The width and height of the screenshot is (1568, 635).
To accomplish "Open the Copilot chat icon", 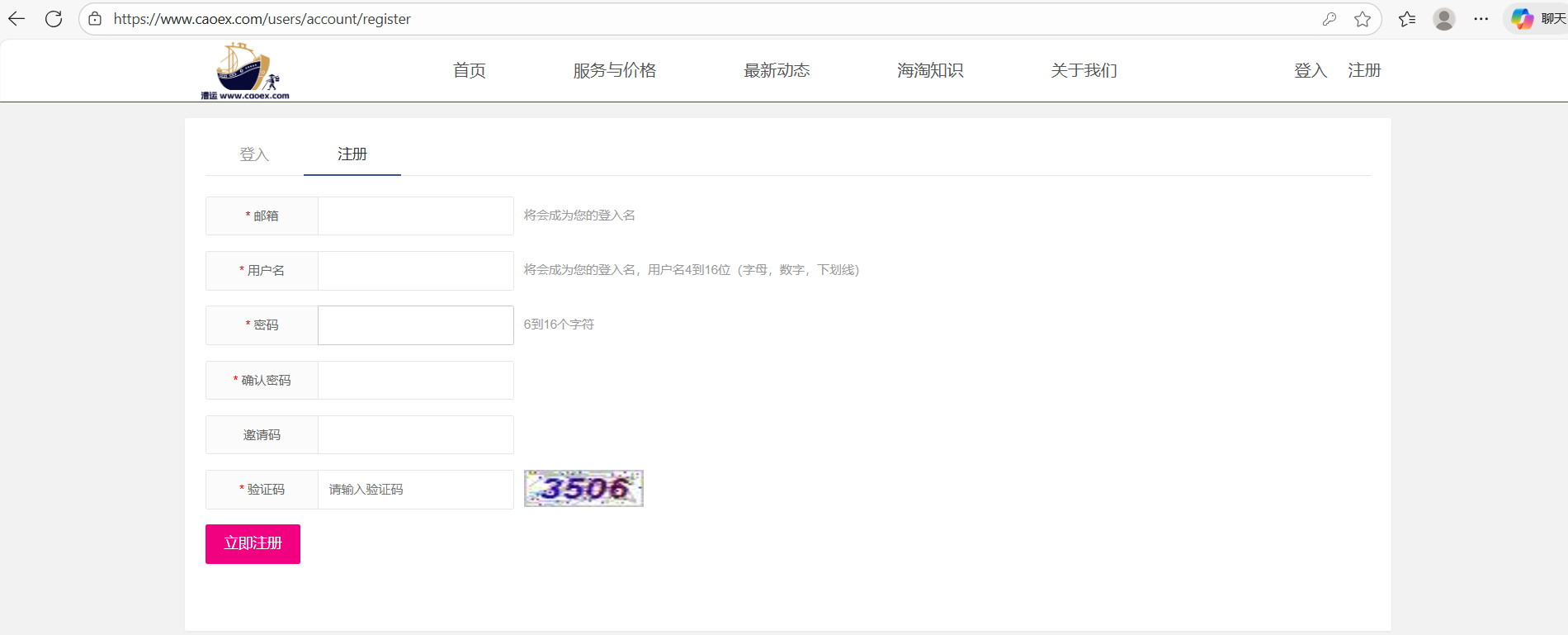I will [1523, 19].
